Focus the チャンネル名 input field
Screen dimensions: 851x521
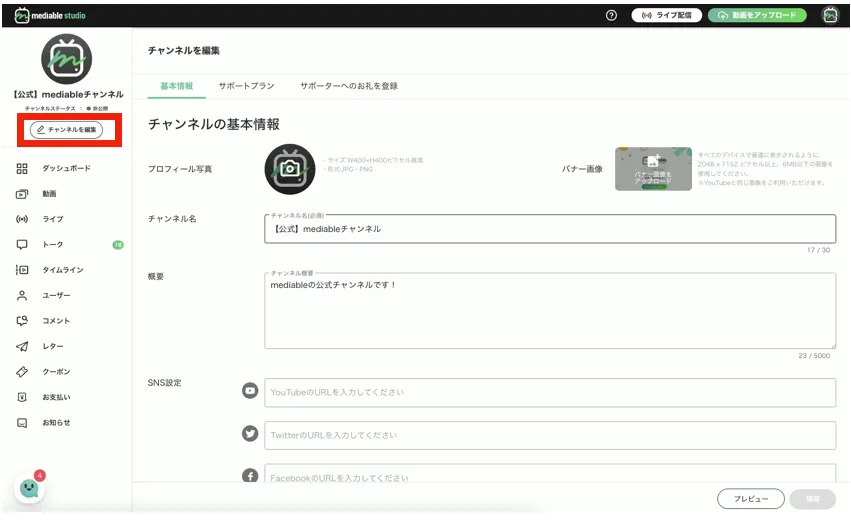point(550,229)
